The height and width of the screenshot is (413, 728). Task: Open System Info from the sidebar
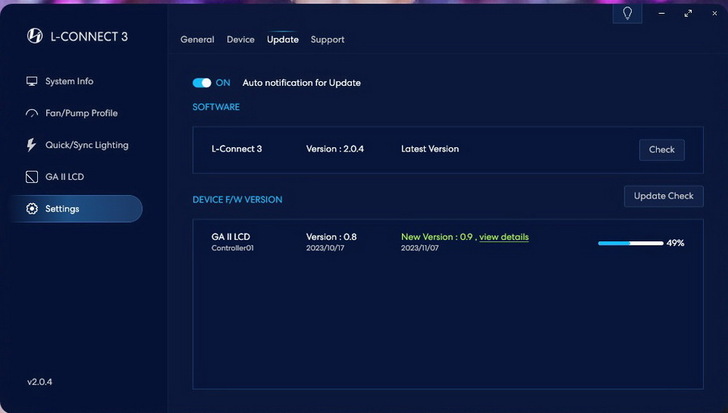69,81
